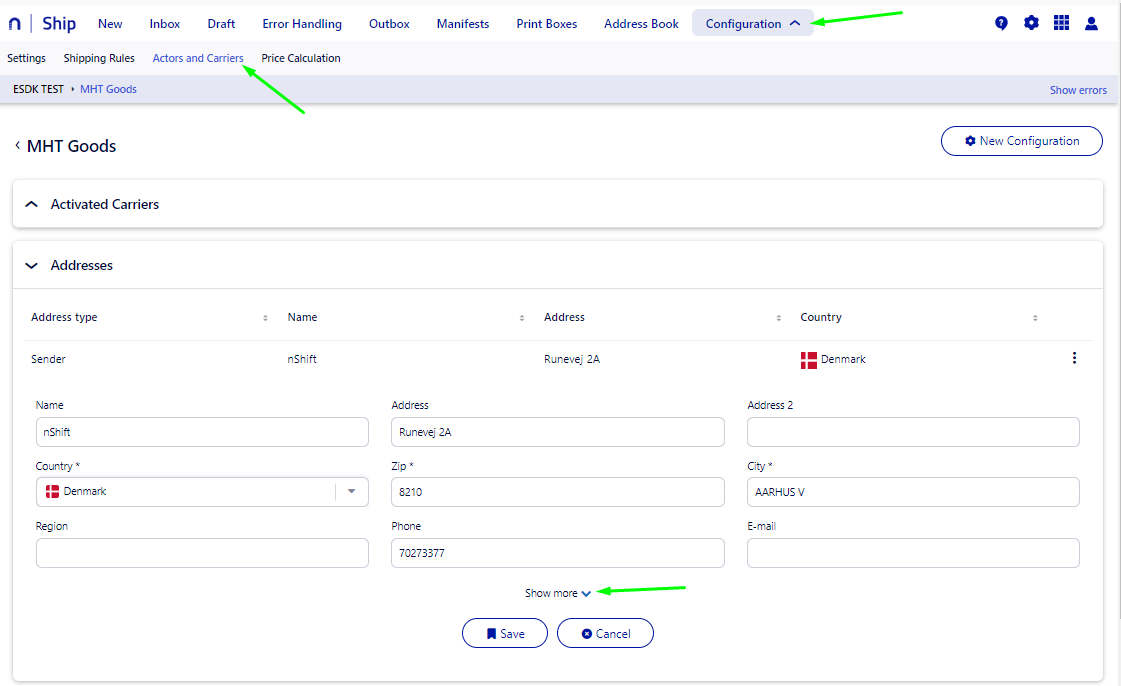Go back using arrow beside MHT Goods
1121x686 pixels.
tap(17, 146)
